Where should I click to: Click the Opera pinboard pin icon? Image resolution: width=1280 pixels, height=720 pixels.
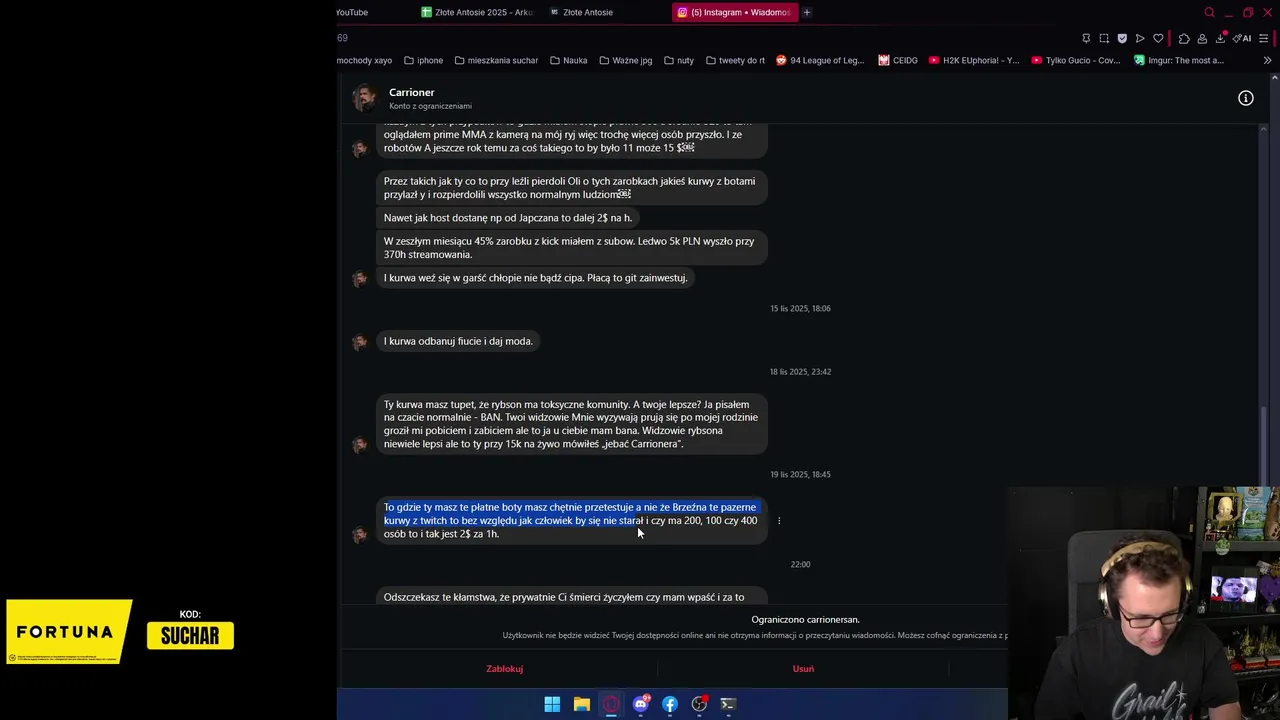[x=1086, y=38]
